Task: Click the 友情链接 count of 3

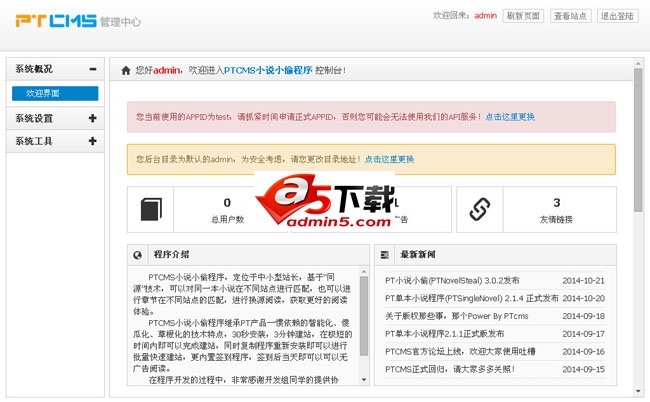Action: (x=556, y=203)
